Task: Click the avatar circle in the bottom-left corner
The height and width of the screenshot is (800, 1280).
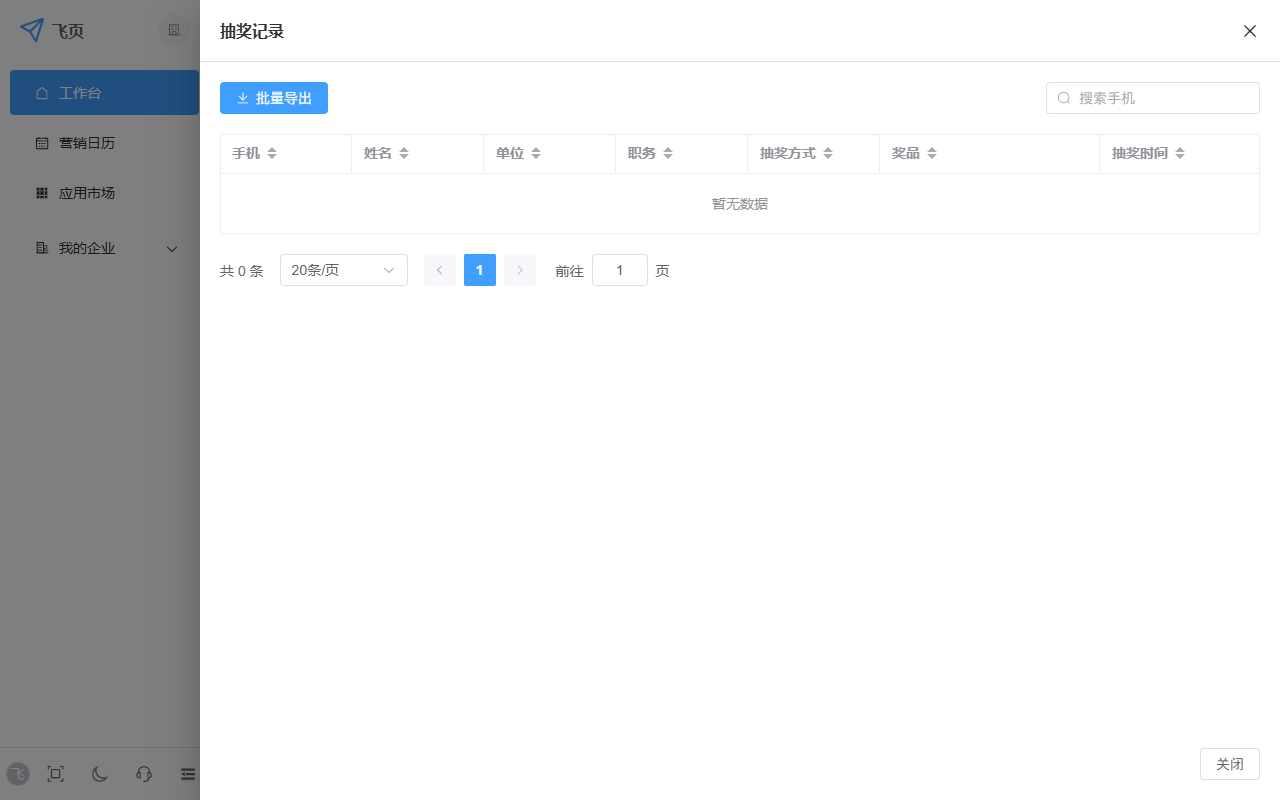Action: pos(17,774)
